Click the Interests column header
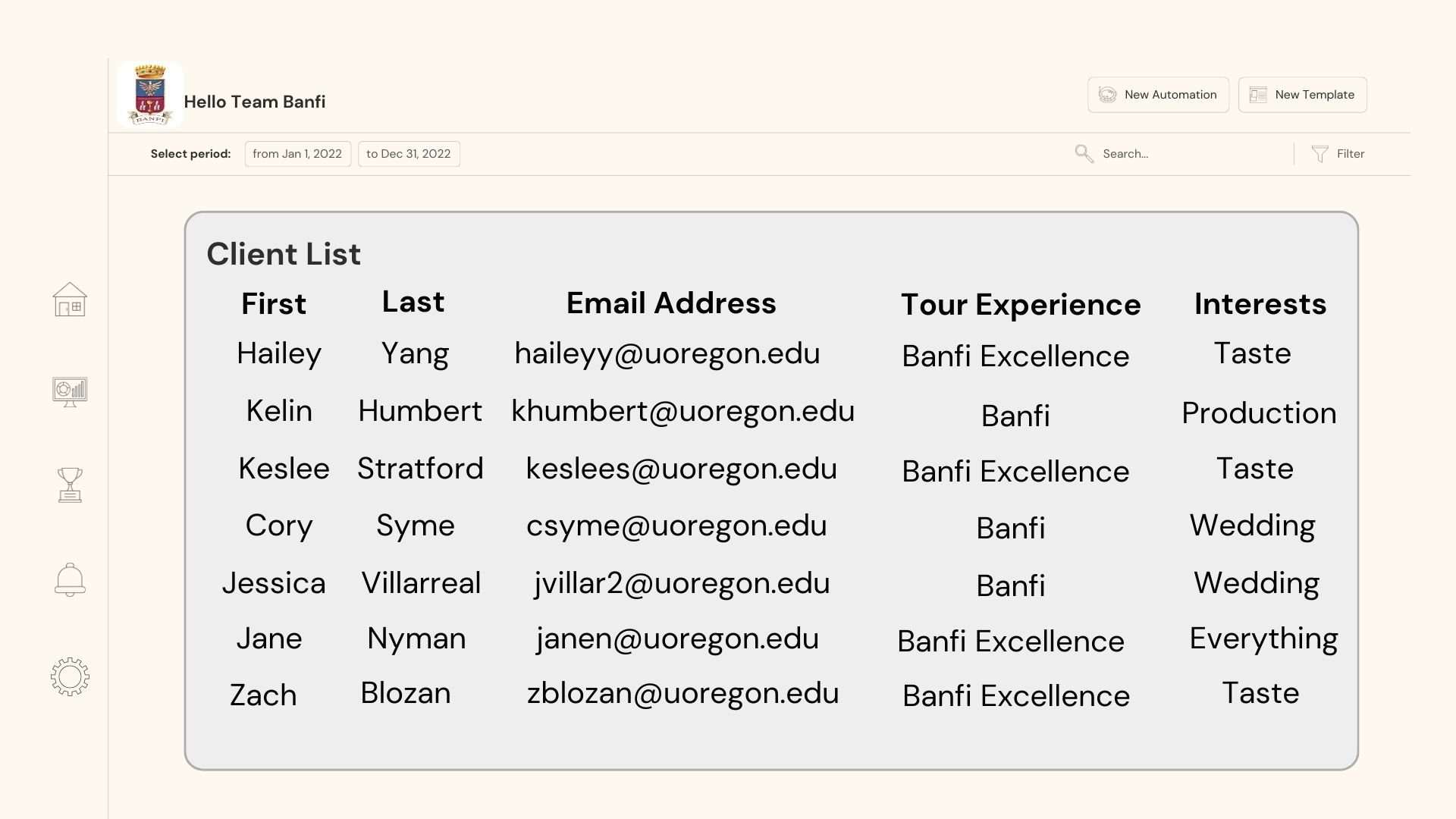Viewport: 1456px width, 819px height. (x=1260, y=303)
